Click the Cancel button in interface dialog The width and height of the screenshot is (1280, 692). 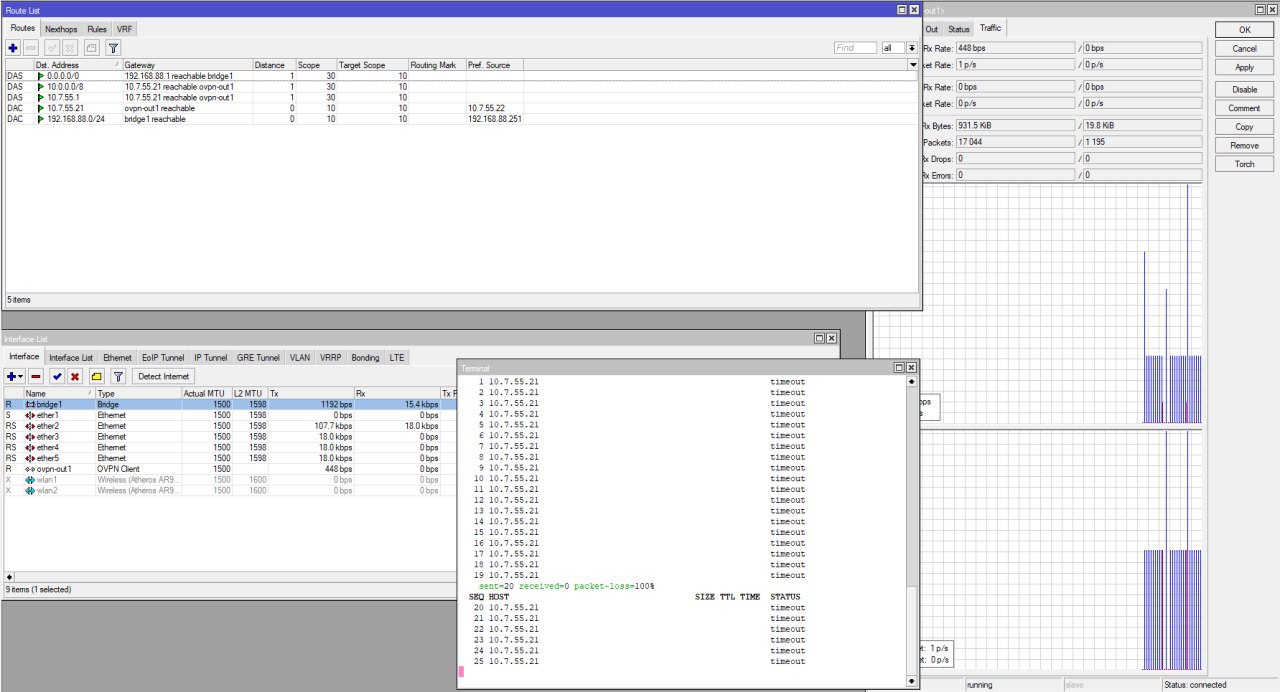pos(1244,48)
